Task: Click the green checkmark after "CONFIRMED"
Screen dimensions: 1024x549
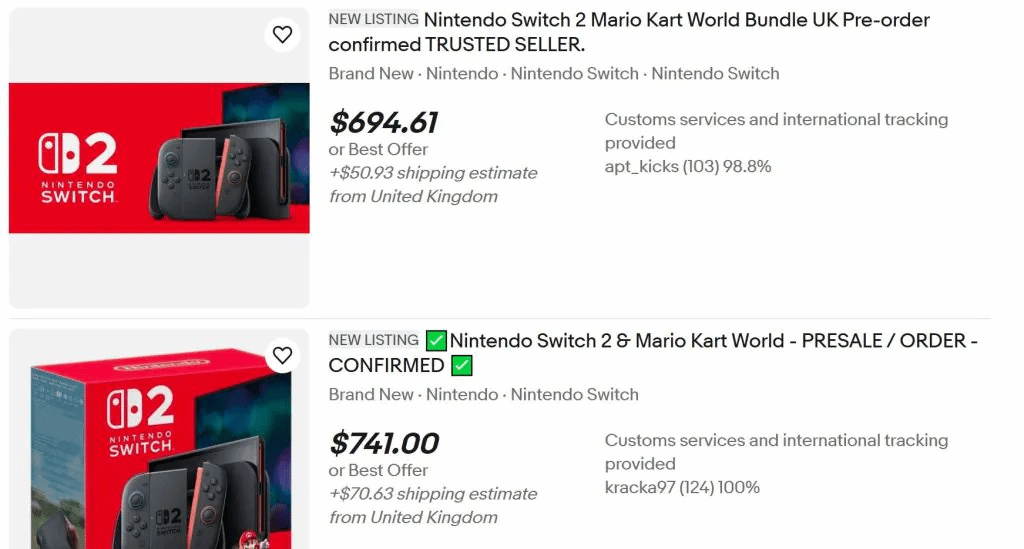Action: point(461,366)
